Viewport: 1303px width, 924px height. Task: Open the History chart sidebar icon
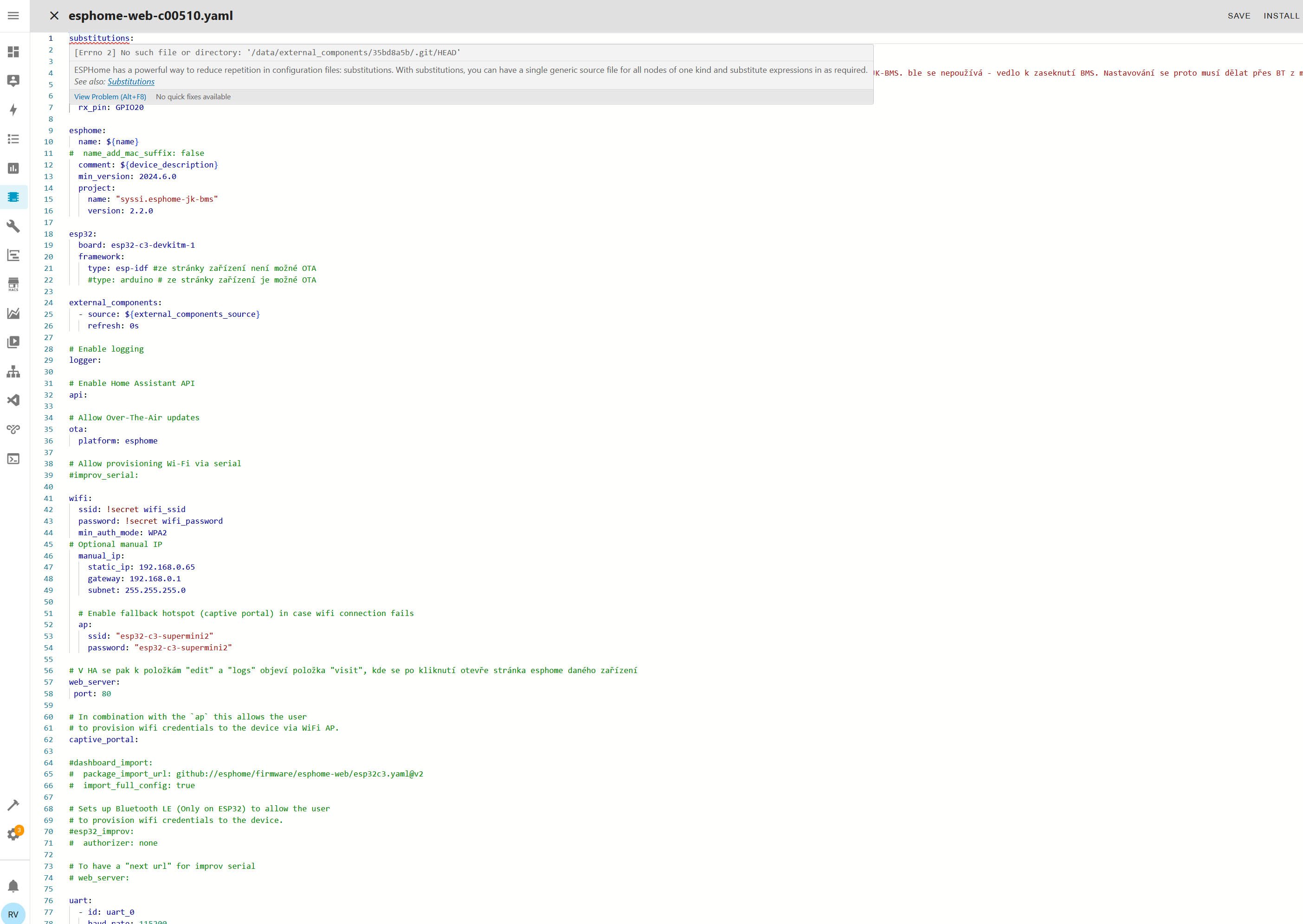coord(13,168)
